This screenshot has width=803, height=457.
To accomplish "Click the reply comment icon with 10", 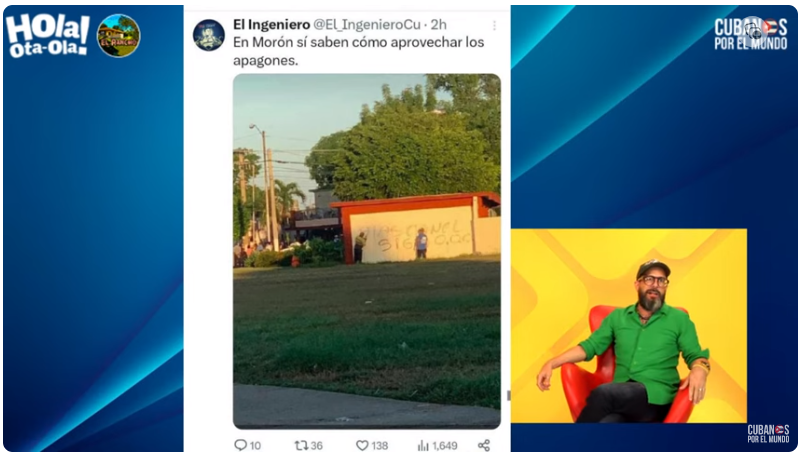I will point(240,445).
